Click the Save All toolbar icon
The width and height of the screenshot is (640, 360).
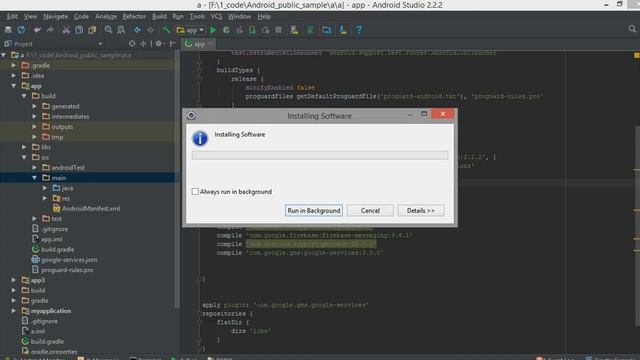point(8,30)
